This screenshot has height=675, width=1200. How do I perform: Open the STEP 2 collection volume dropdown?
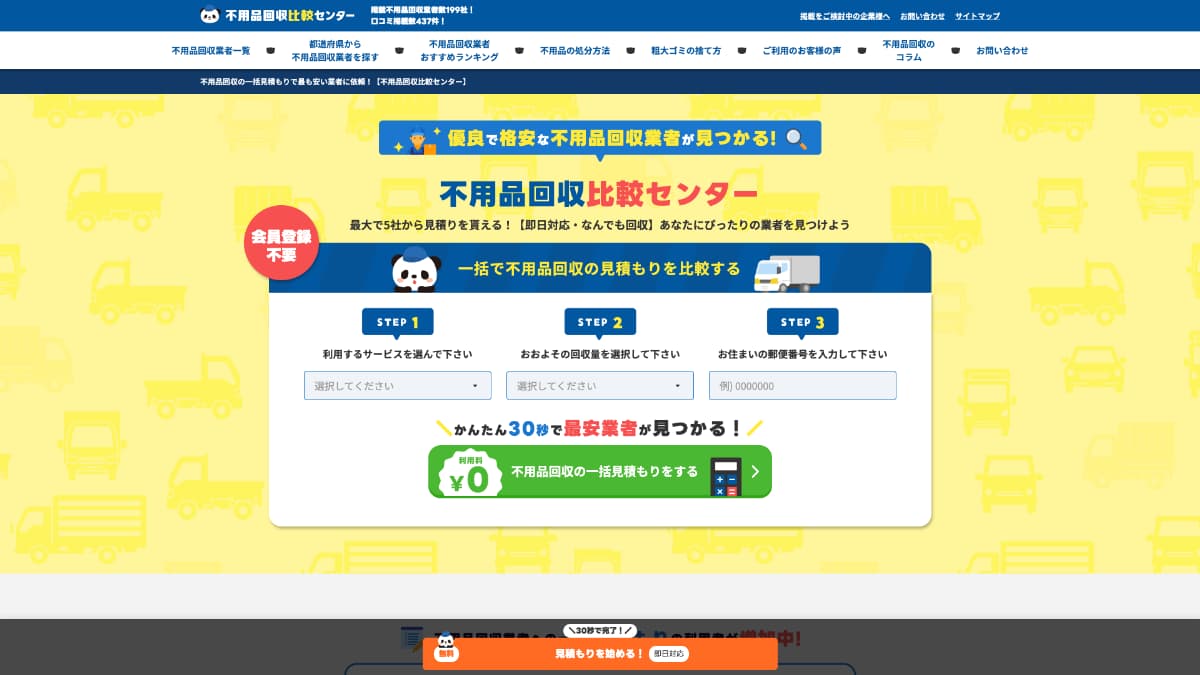(600, 385)
